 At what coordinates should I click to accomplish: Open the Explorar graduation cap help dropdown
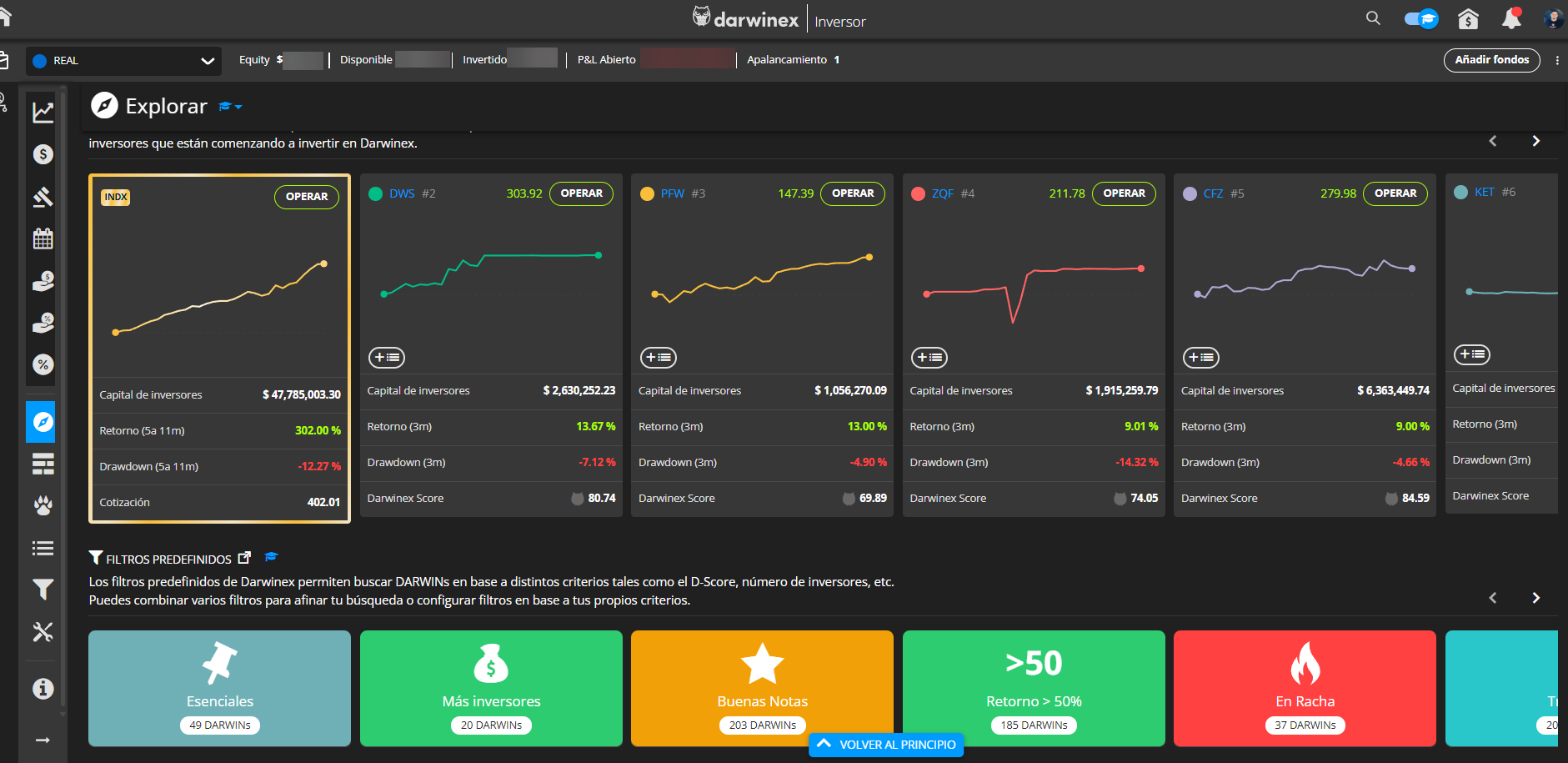[x=230, y=107]
